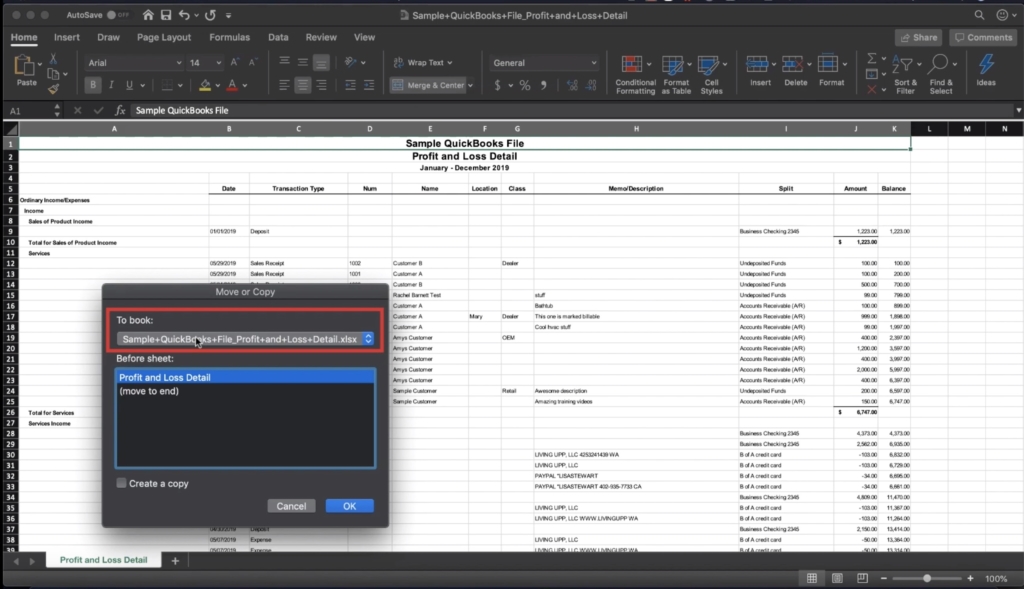Switch to Page Layout view icon
The image size is (1024, 589).
[837, 579]
